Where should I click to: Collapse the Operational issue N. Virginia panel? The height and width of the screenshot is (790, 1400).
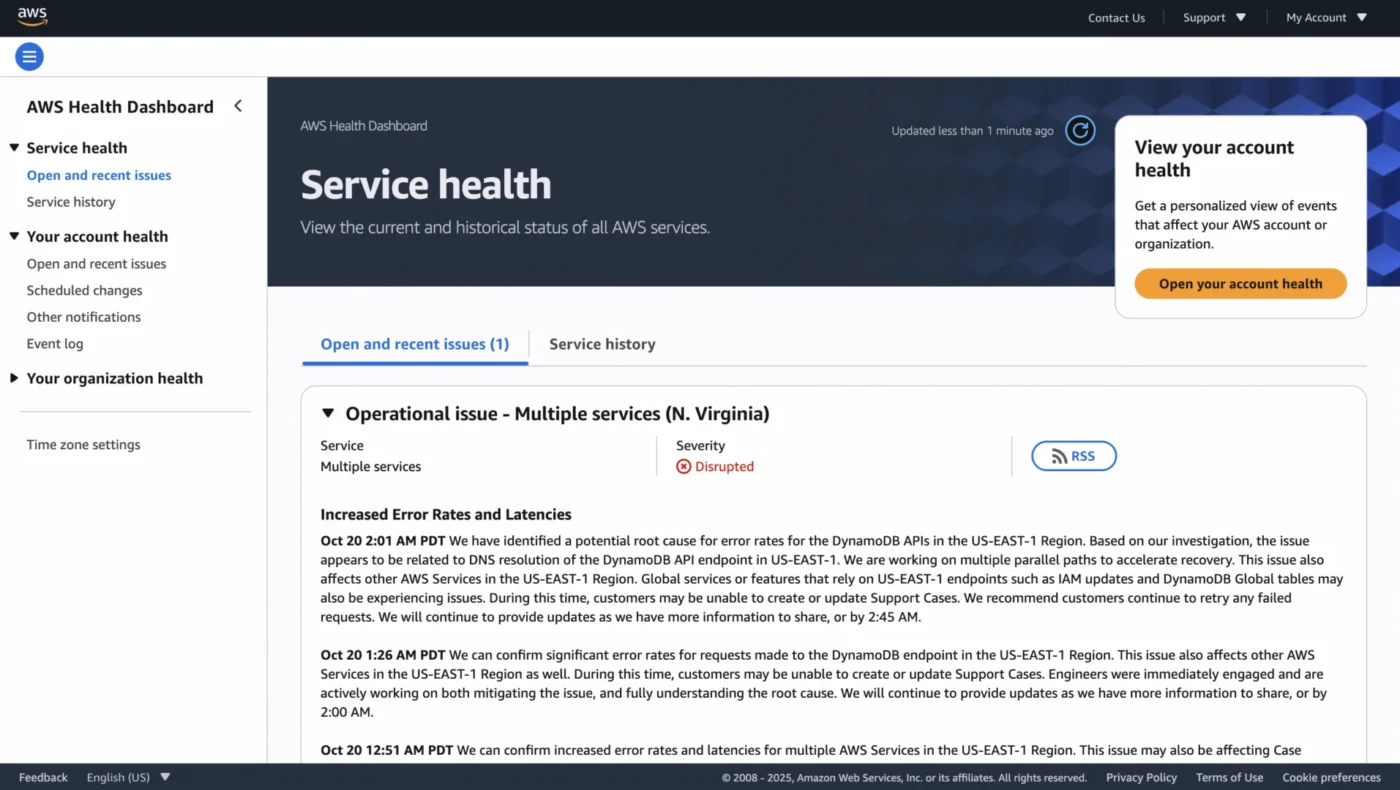328,414
